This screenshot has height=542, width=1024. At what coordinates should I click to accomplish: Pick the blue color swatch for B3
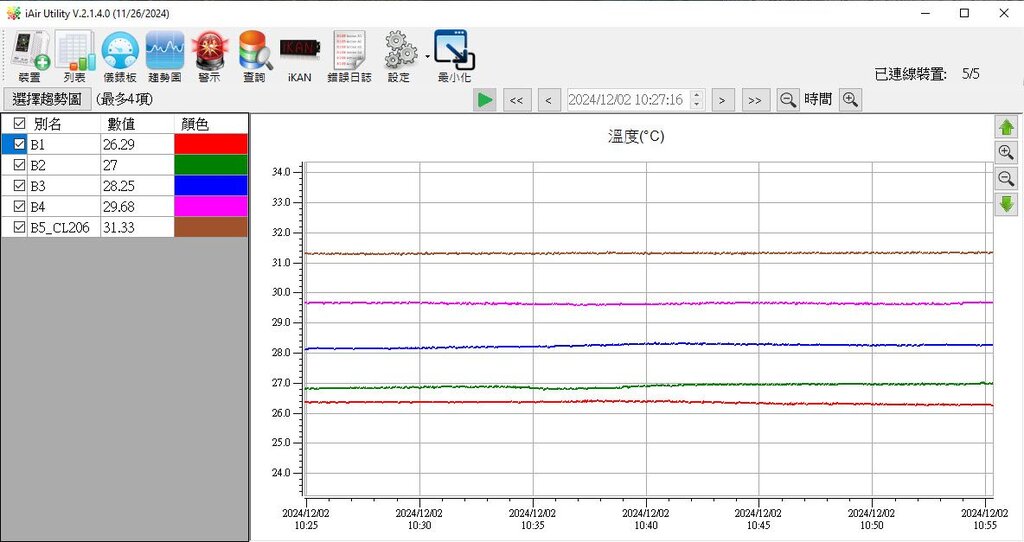[x=211, y=185]
